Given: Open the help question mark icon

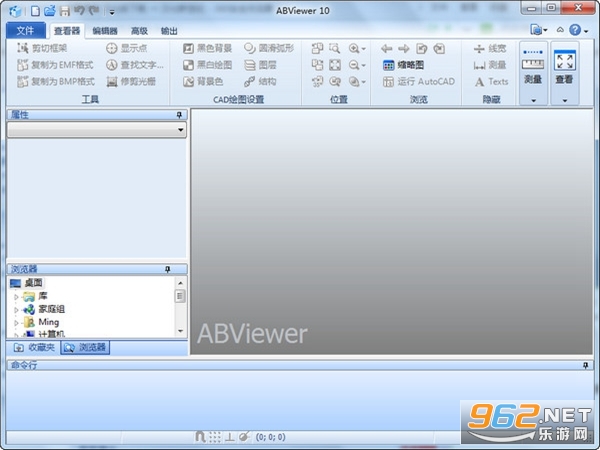Looking at the screenshot, I should (575, 30).
